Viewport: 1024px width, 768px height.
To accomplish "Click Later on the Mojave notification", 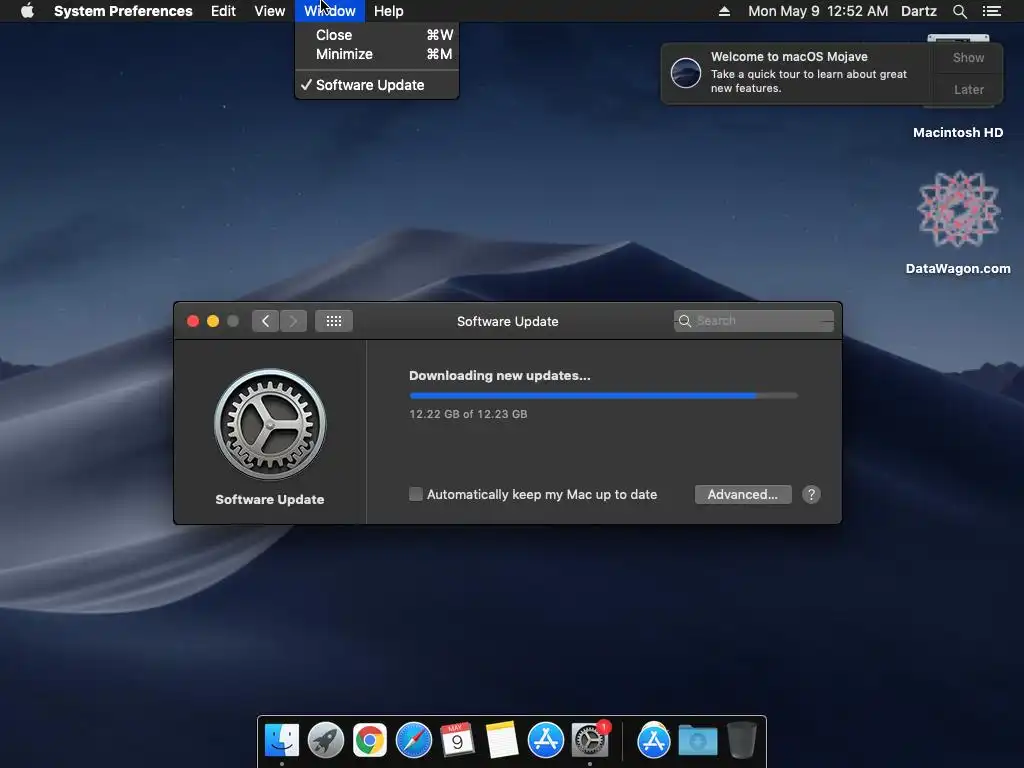I will [x=968, y=89].
